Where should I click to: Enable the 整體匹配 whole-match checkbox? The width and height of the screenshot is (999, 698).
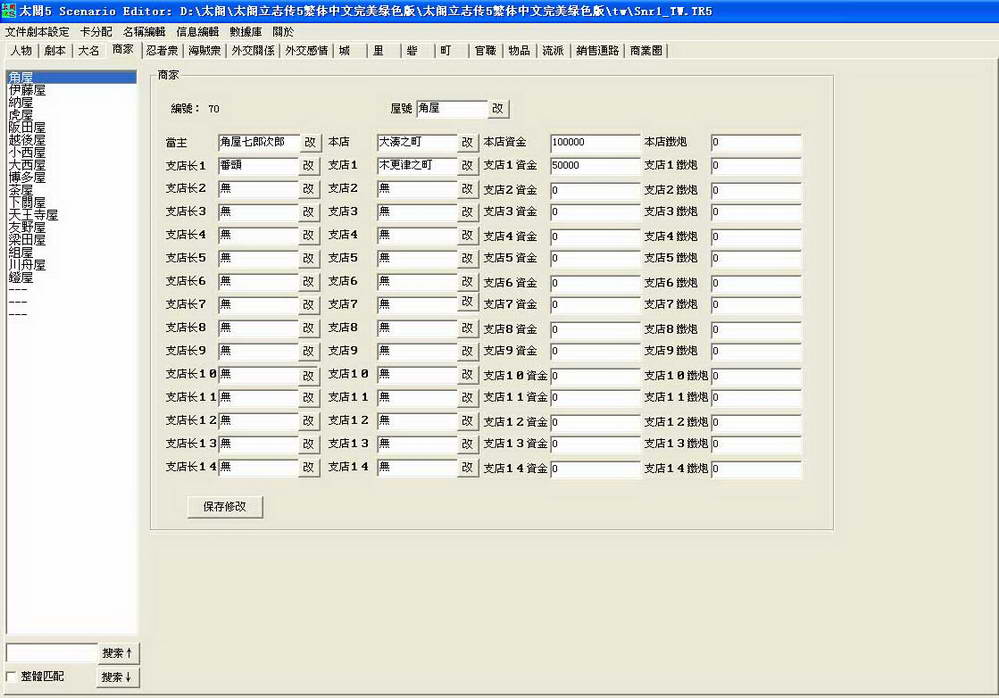12,677
